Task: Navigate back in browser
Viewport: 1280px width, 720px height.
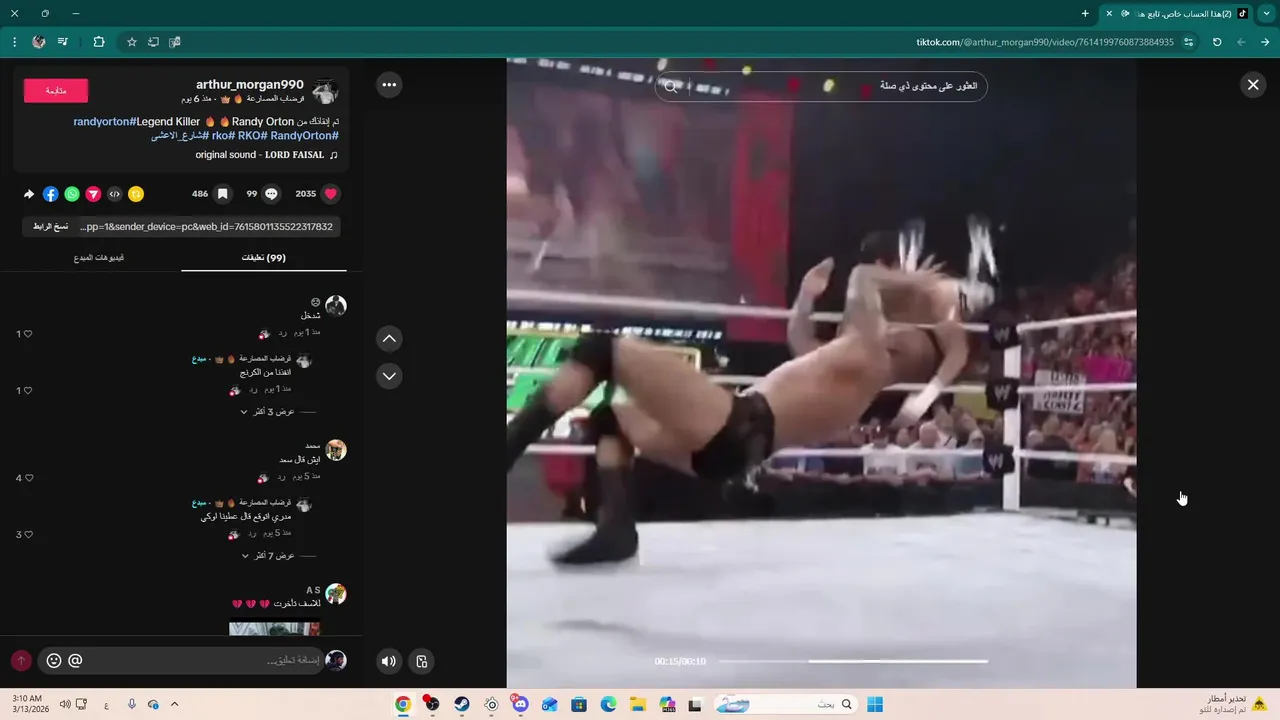Action: point(1265,42)
